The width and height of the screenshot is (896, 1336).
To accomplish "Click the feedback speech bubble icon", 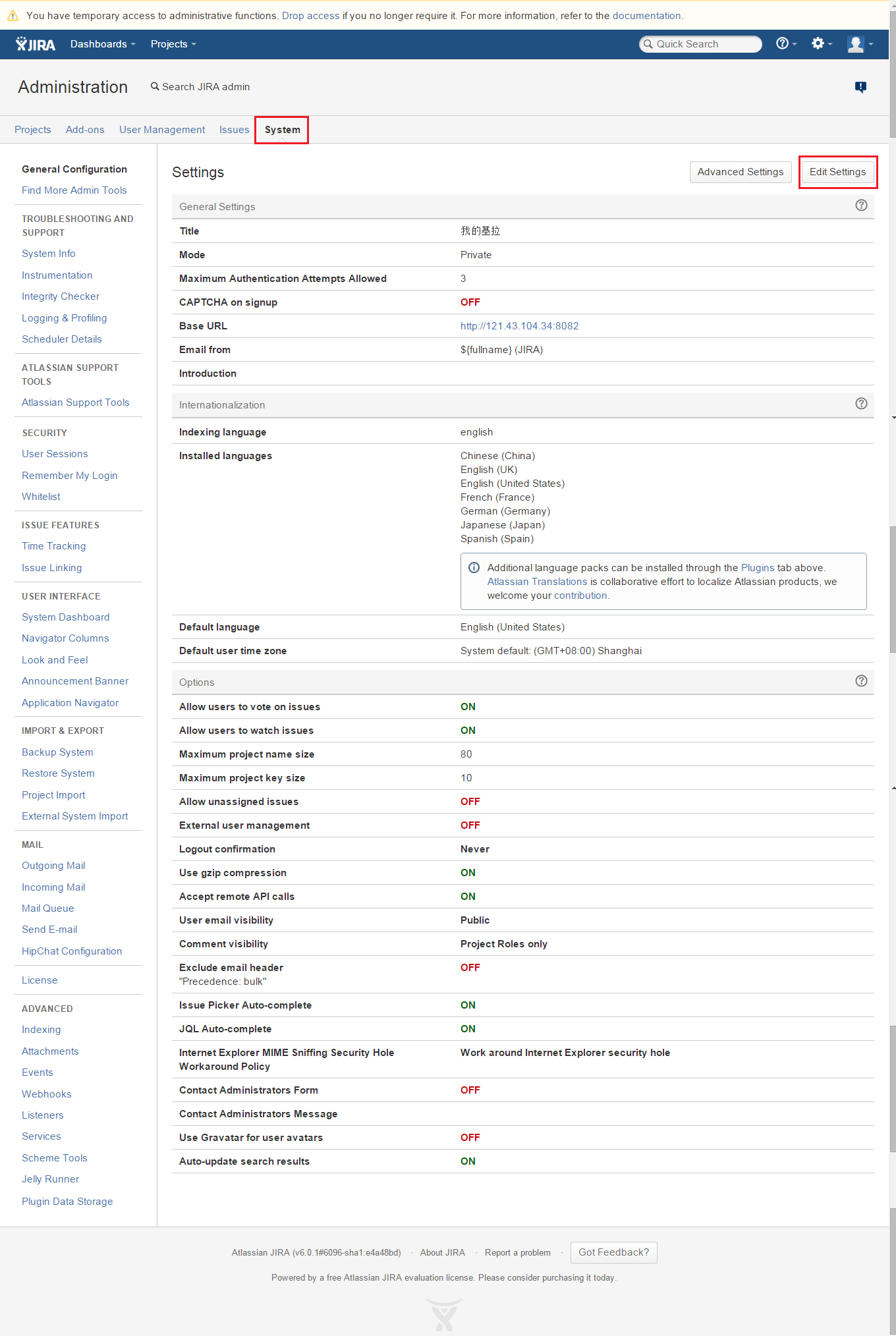I will click(x=860, y=87).
